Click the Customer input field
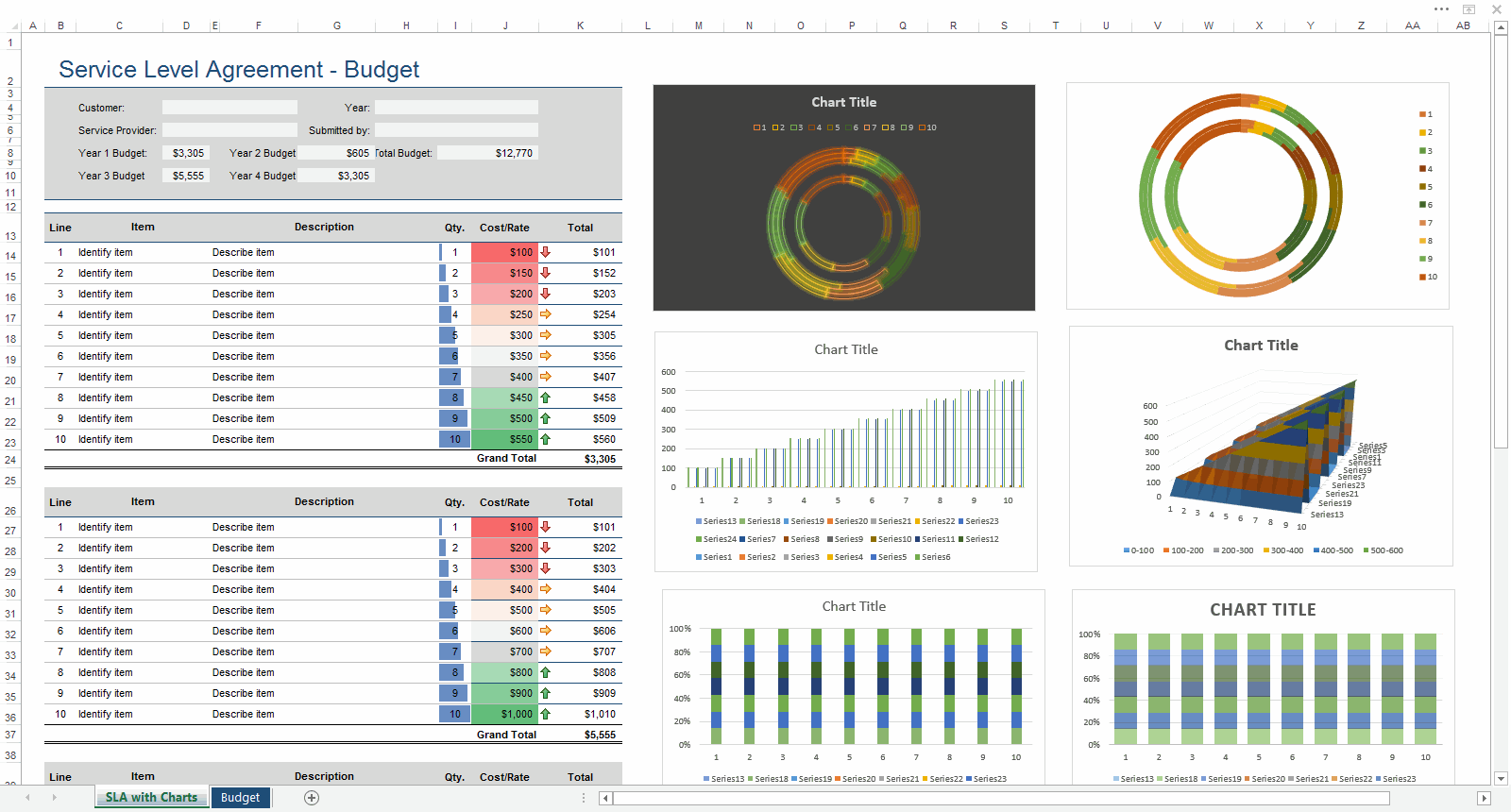Viewport: 1511px width, 812px height. [229, 108]
